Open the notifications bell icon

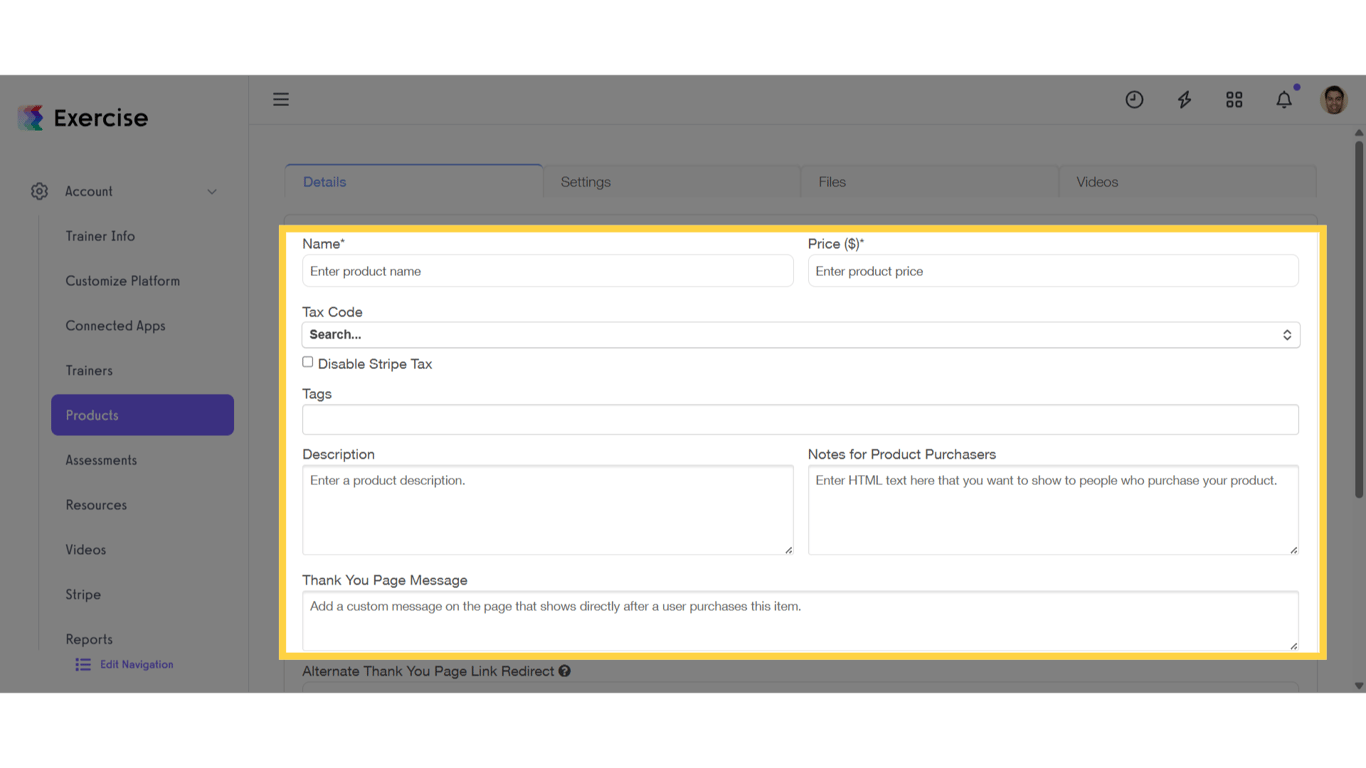1284,99
